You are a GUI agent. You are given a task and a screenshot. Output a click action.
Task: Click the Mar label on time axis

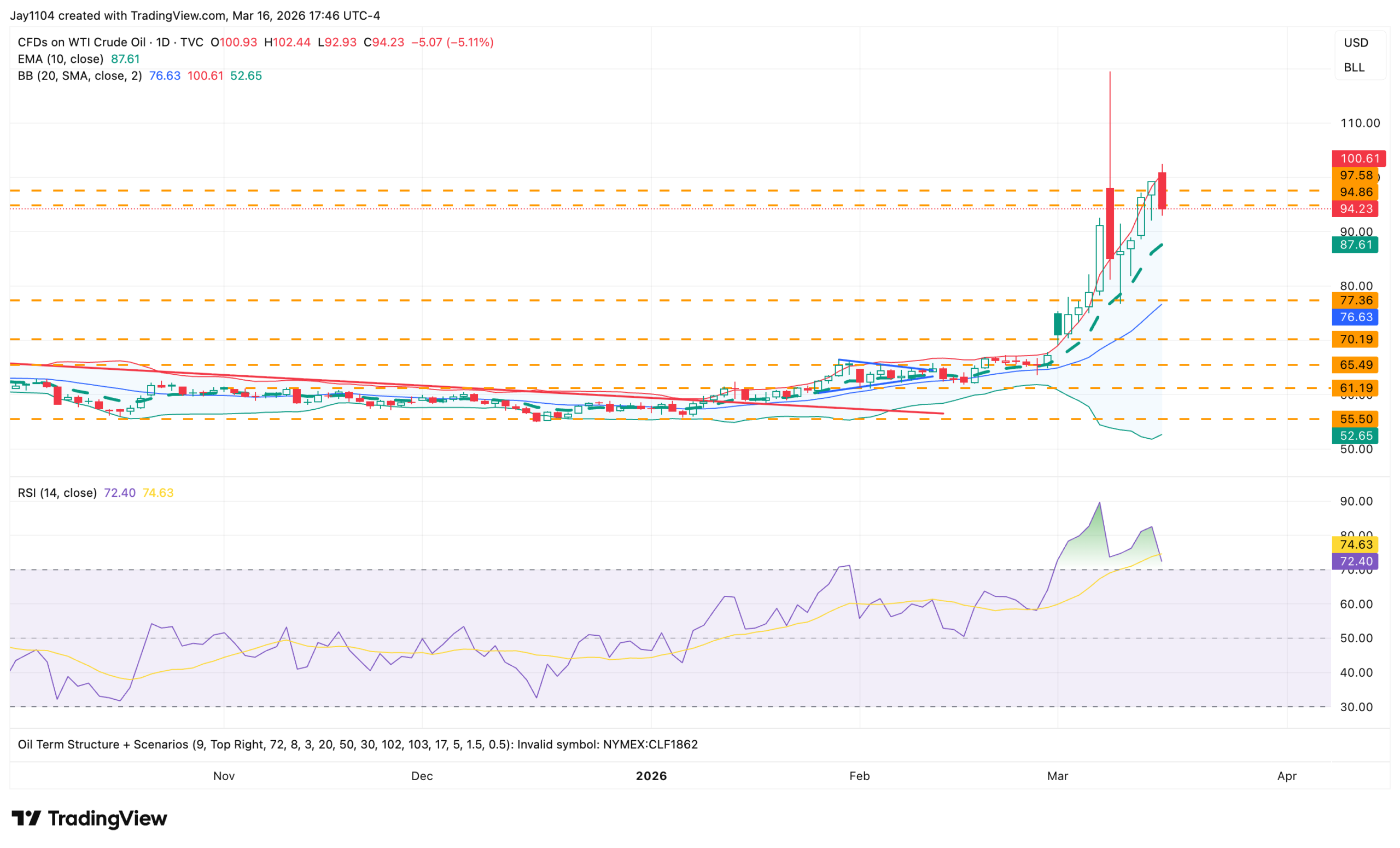coord(1058,776)
